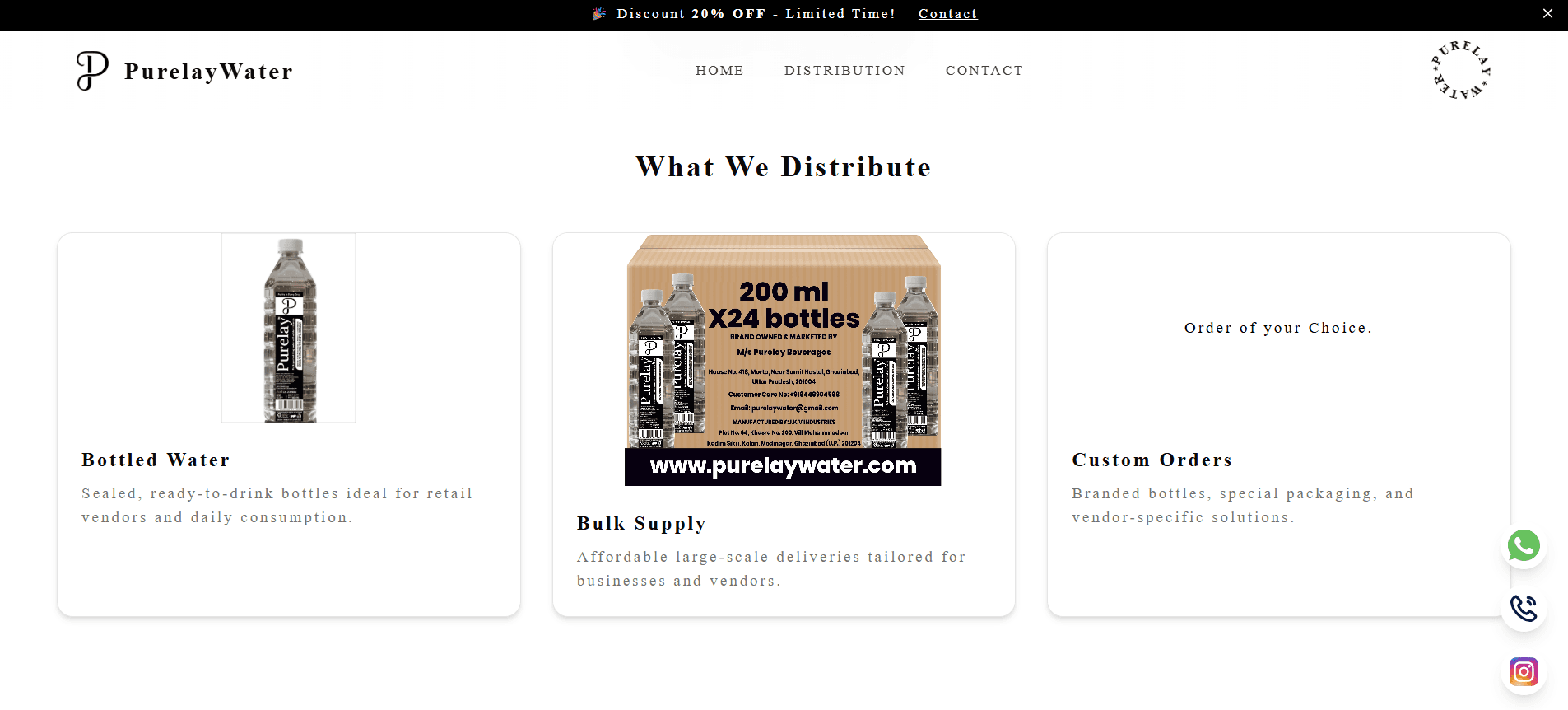Screen dimensions: 1568x710
Task: Select the Bulk Supply card heading
Action: (642, 523)
